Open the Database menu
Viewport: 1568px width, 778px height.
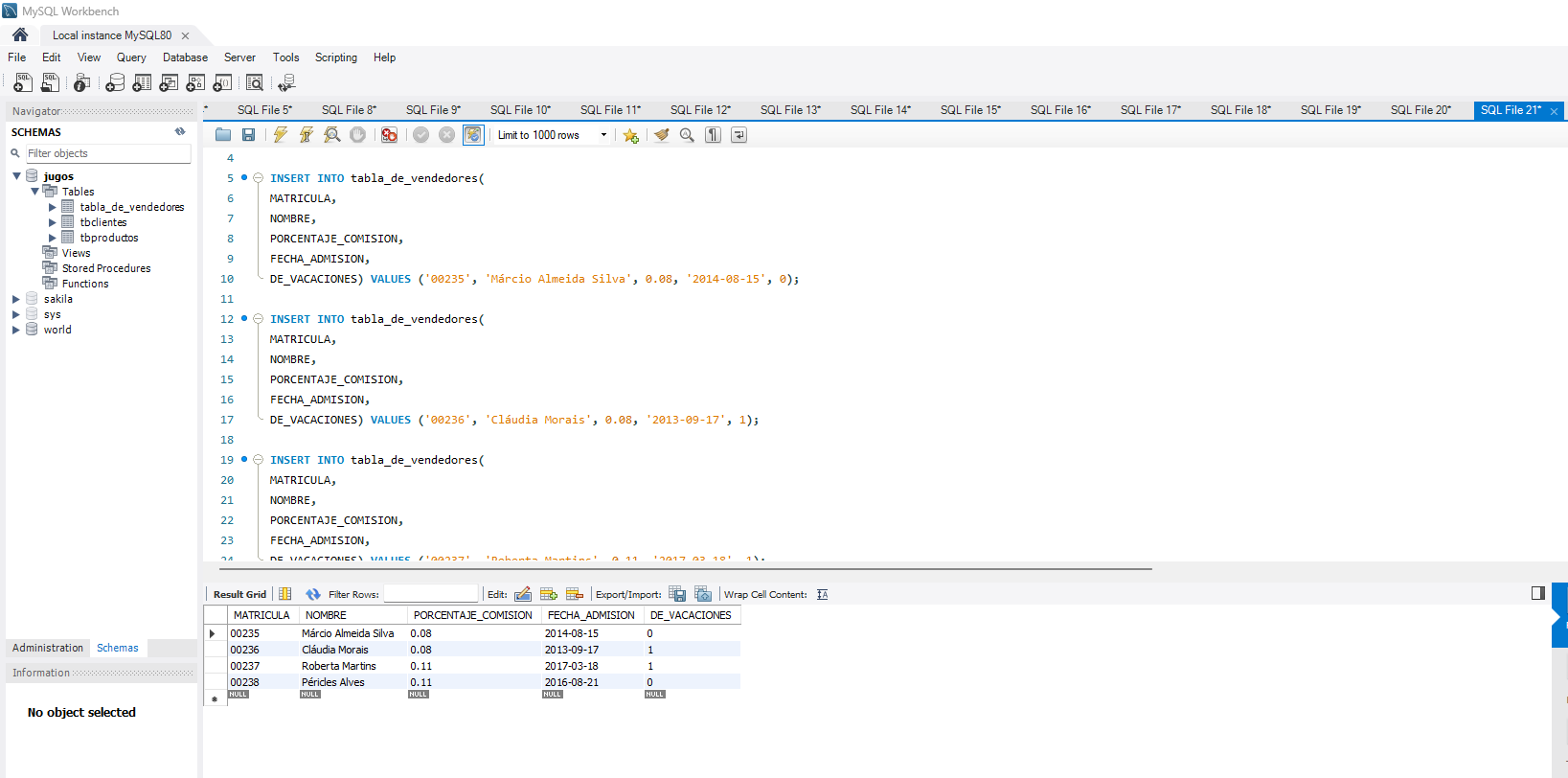tap(185, 57)
